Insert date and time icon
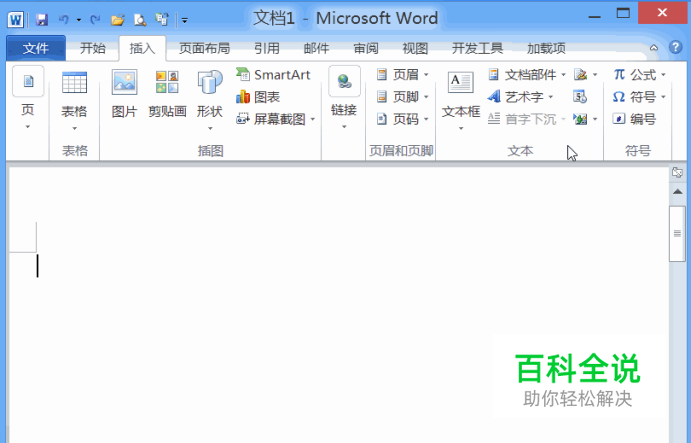The width and height of the screenshot is (691, 443). (580, 97)
